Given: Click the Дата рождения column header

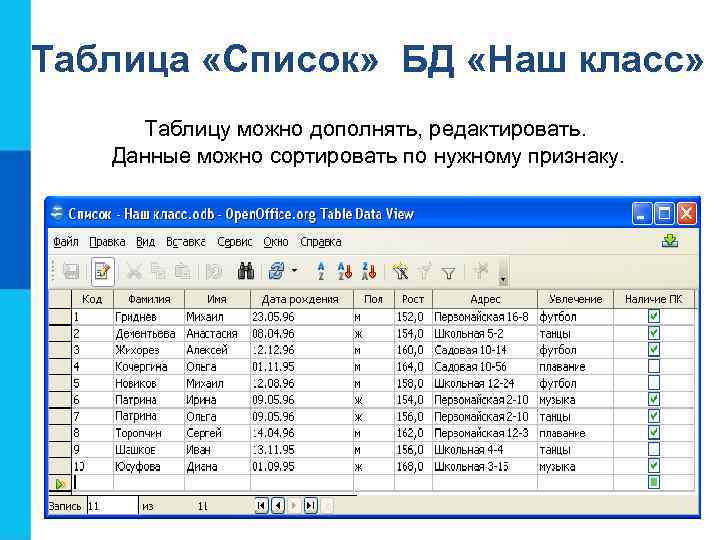Looking at the screenshot, I should pyautogui.click(x=301, y=299).
